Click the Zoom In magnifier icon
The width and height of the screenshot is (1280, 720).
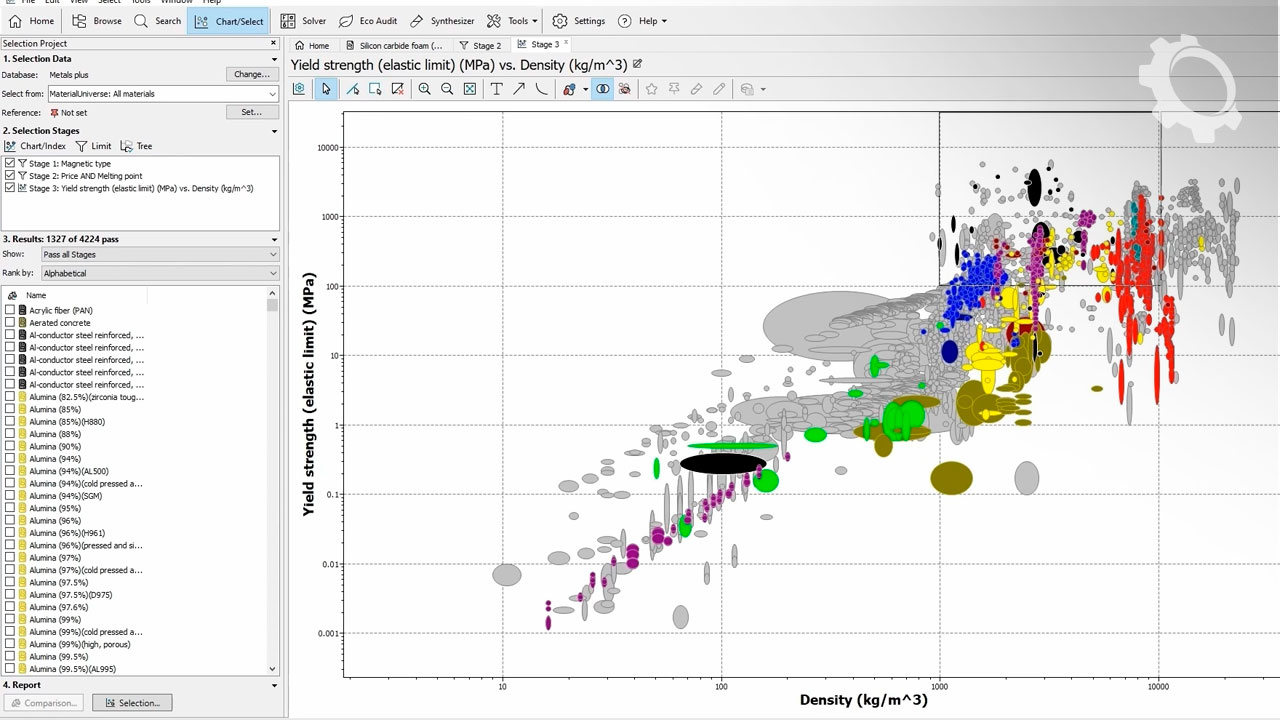click(425, 89)
